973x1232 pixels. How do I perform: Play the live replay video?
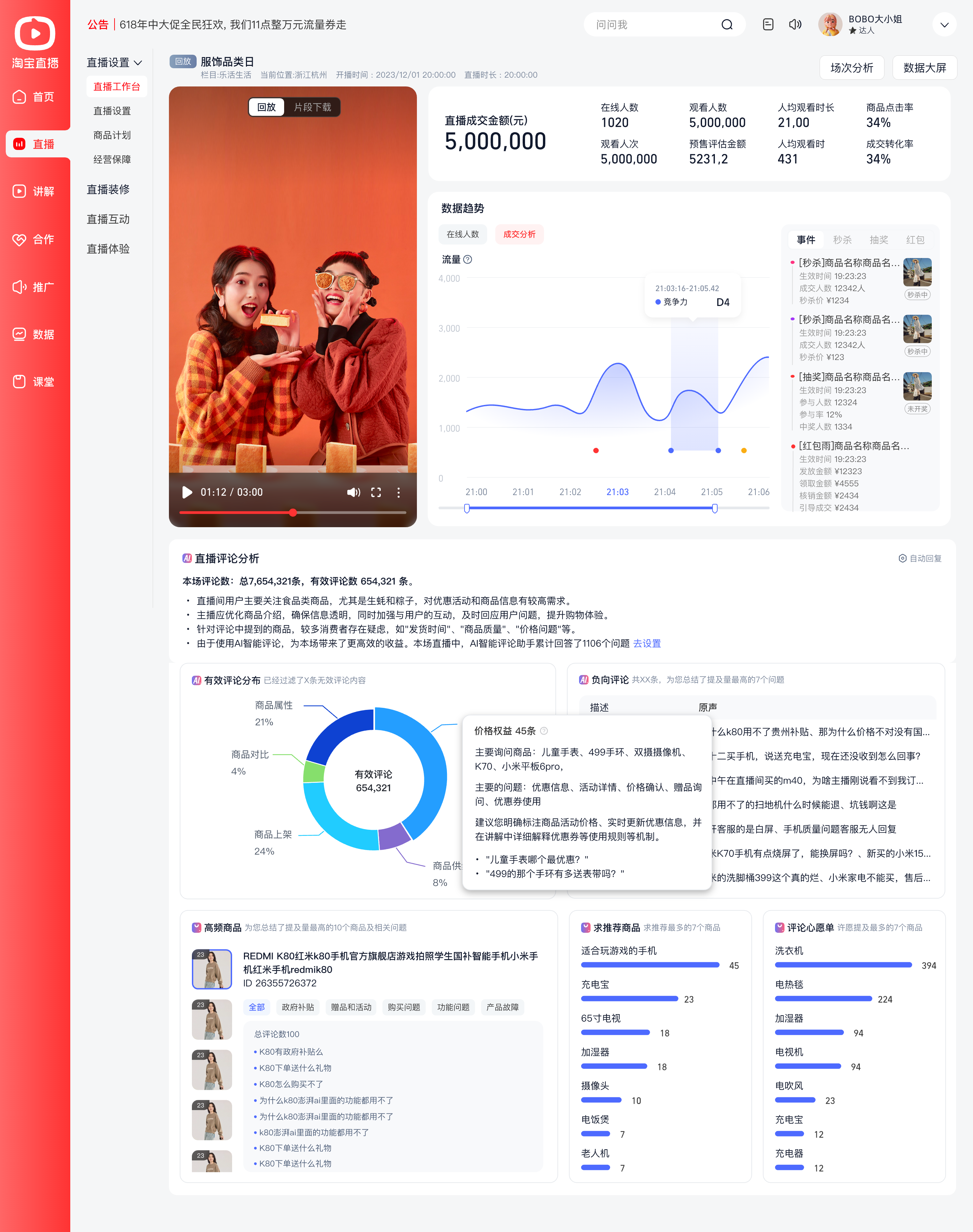(186, 492)
